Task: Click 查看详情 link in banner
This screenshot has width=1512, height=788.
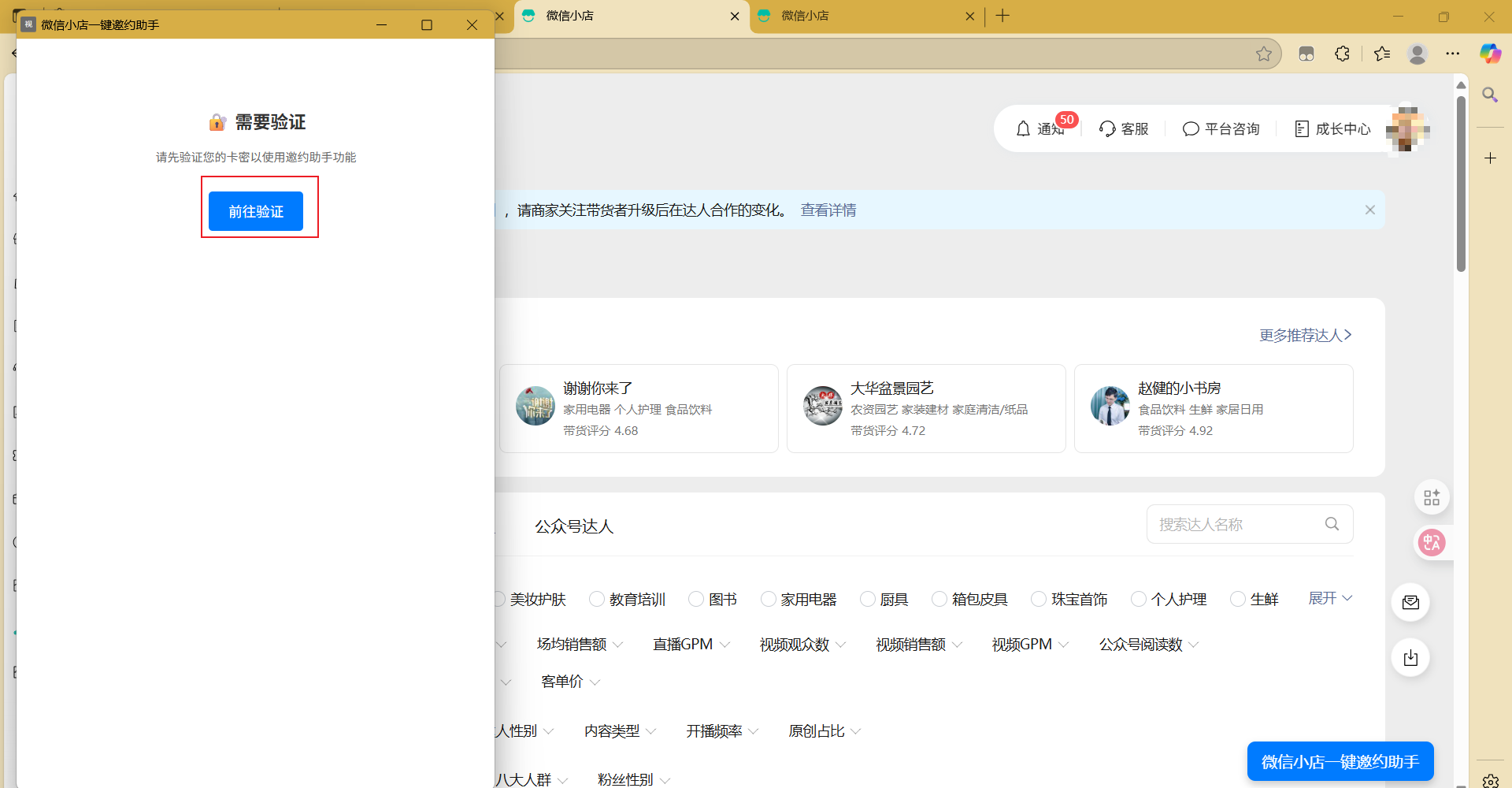Action: [828, 210]
